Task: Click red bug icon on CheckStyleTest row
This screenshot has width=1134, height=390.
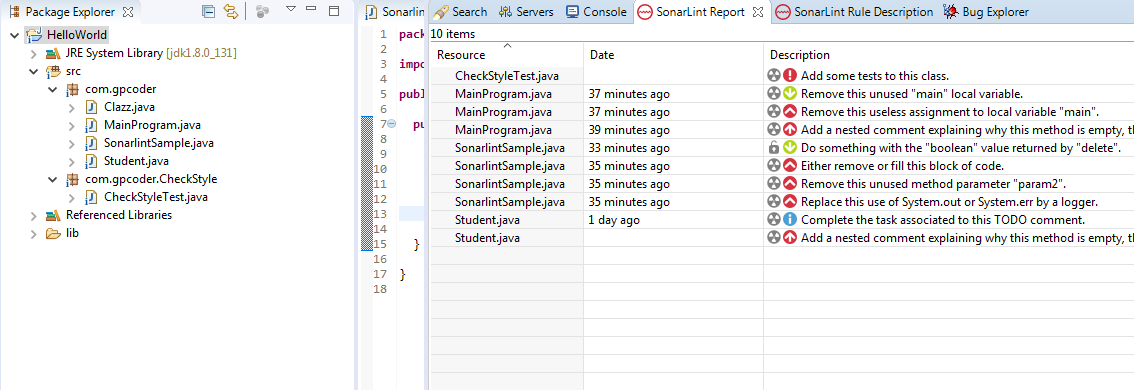Action: 790,75
